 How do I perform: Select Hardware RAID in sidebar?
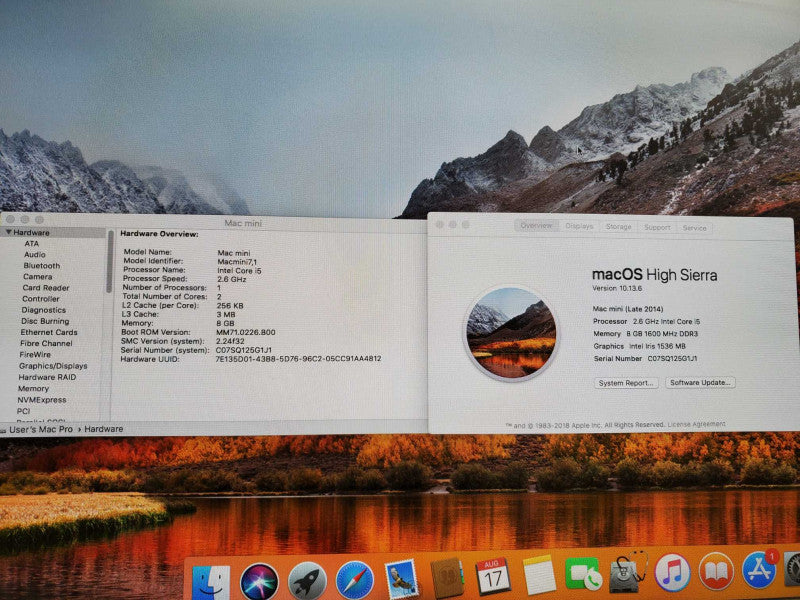47,377
